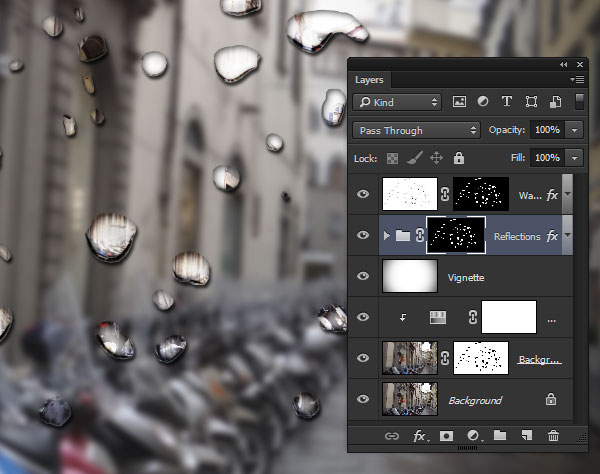Image resolution: width=600 pixels, height=474 pixels.
Task: Filter layers by pixel layers icon
Action: click(460, 102)
